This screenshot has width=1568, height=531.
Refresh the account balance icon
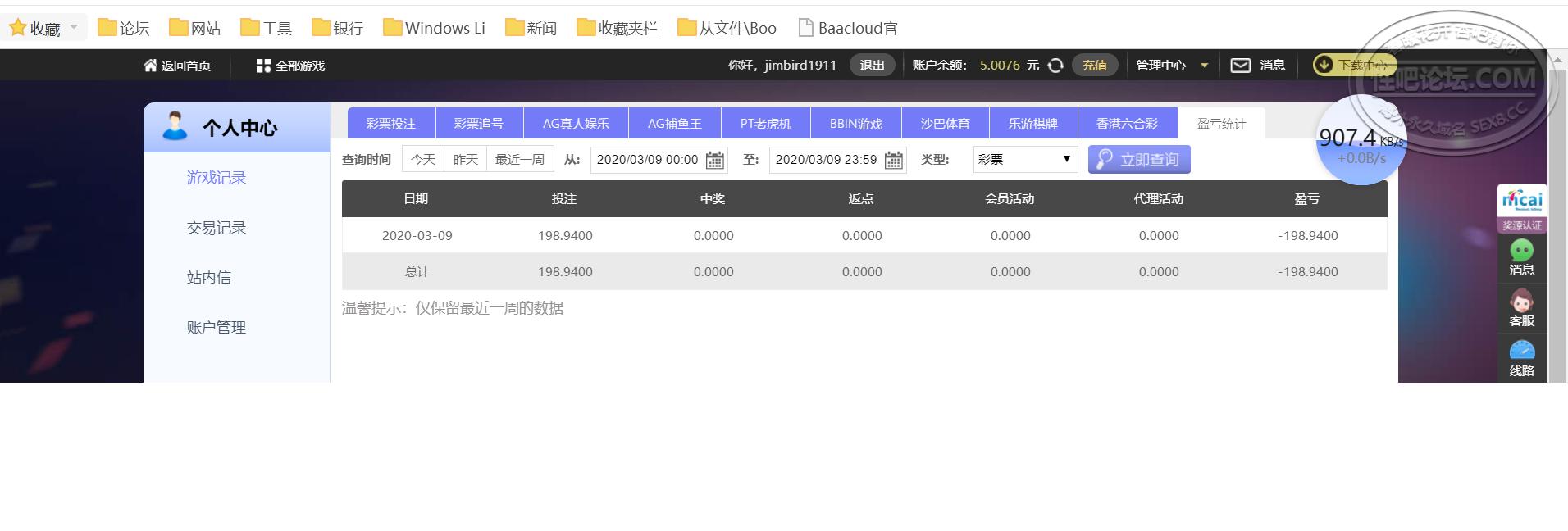(x=1055, y=66)
